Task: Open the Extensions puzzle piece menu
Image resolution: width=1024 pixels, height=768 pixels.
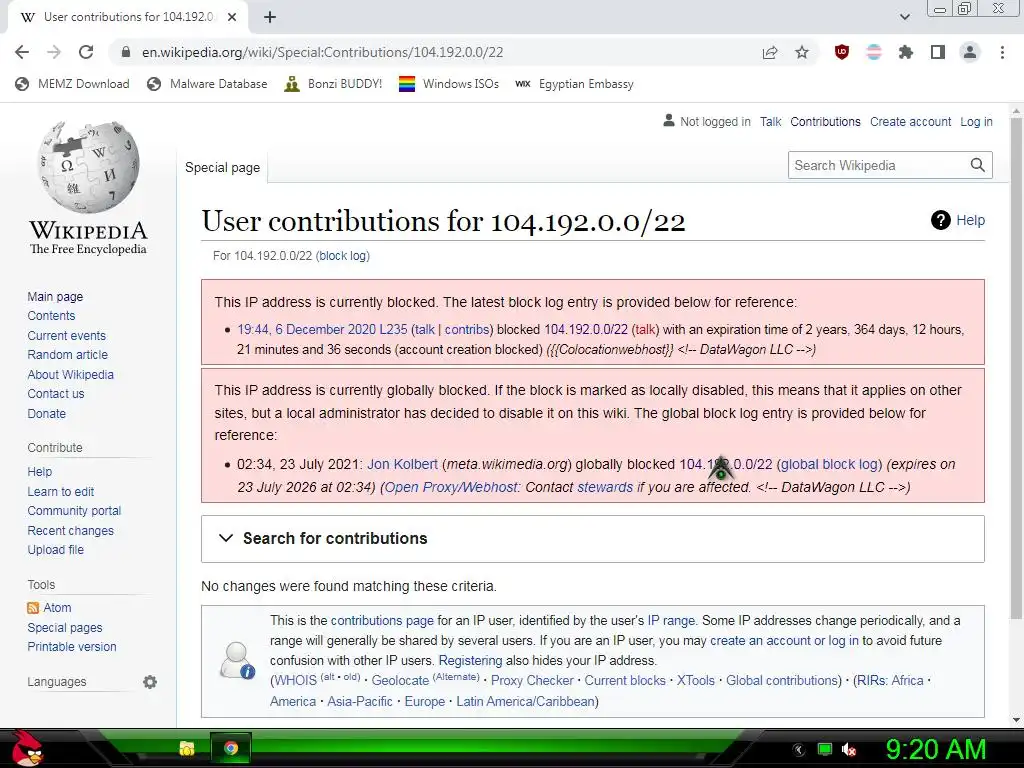Action: point(906,52)
